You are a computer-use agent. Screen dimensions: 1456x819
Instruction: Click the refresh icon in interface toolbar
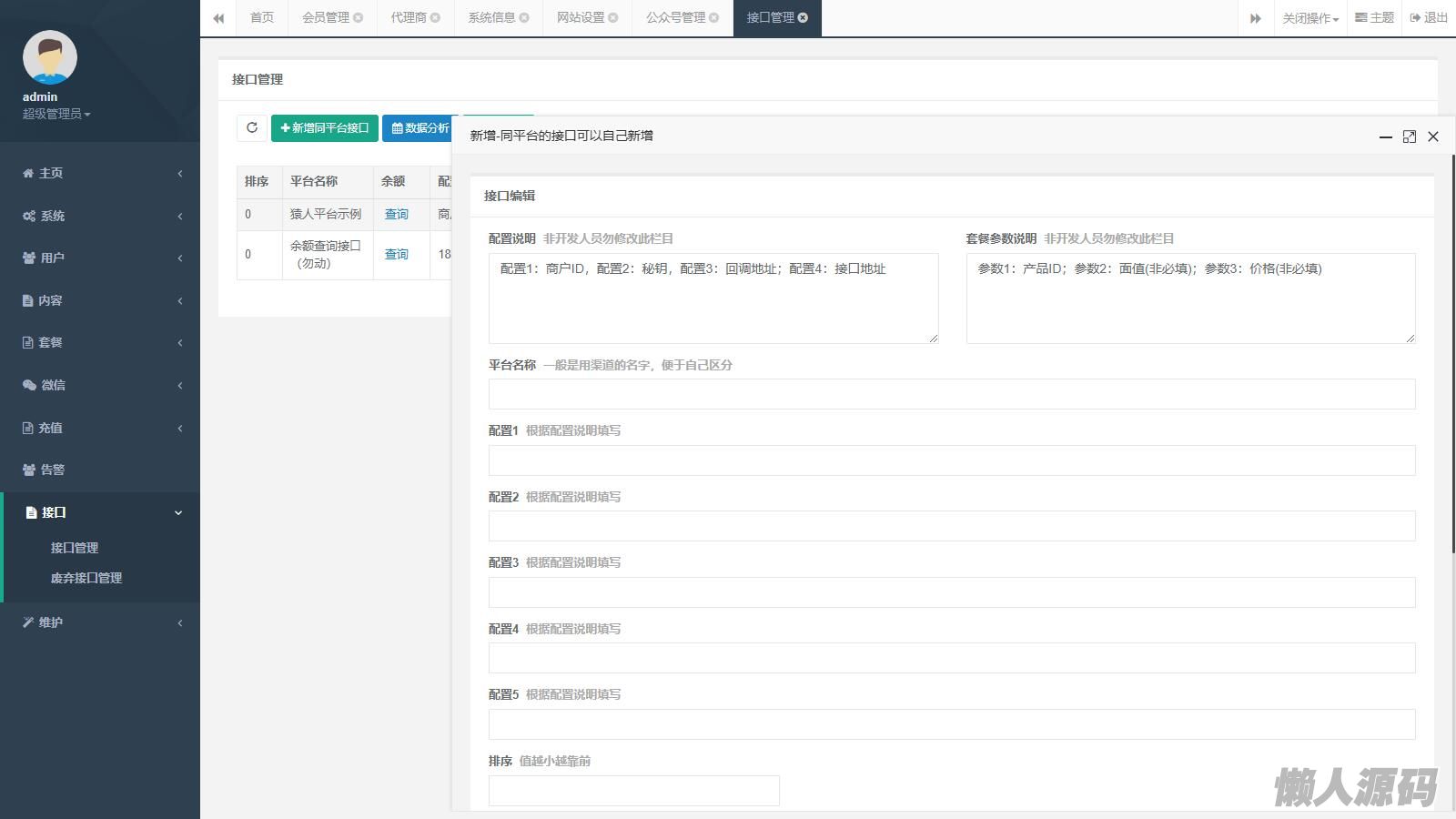(252, 128)
